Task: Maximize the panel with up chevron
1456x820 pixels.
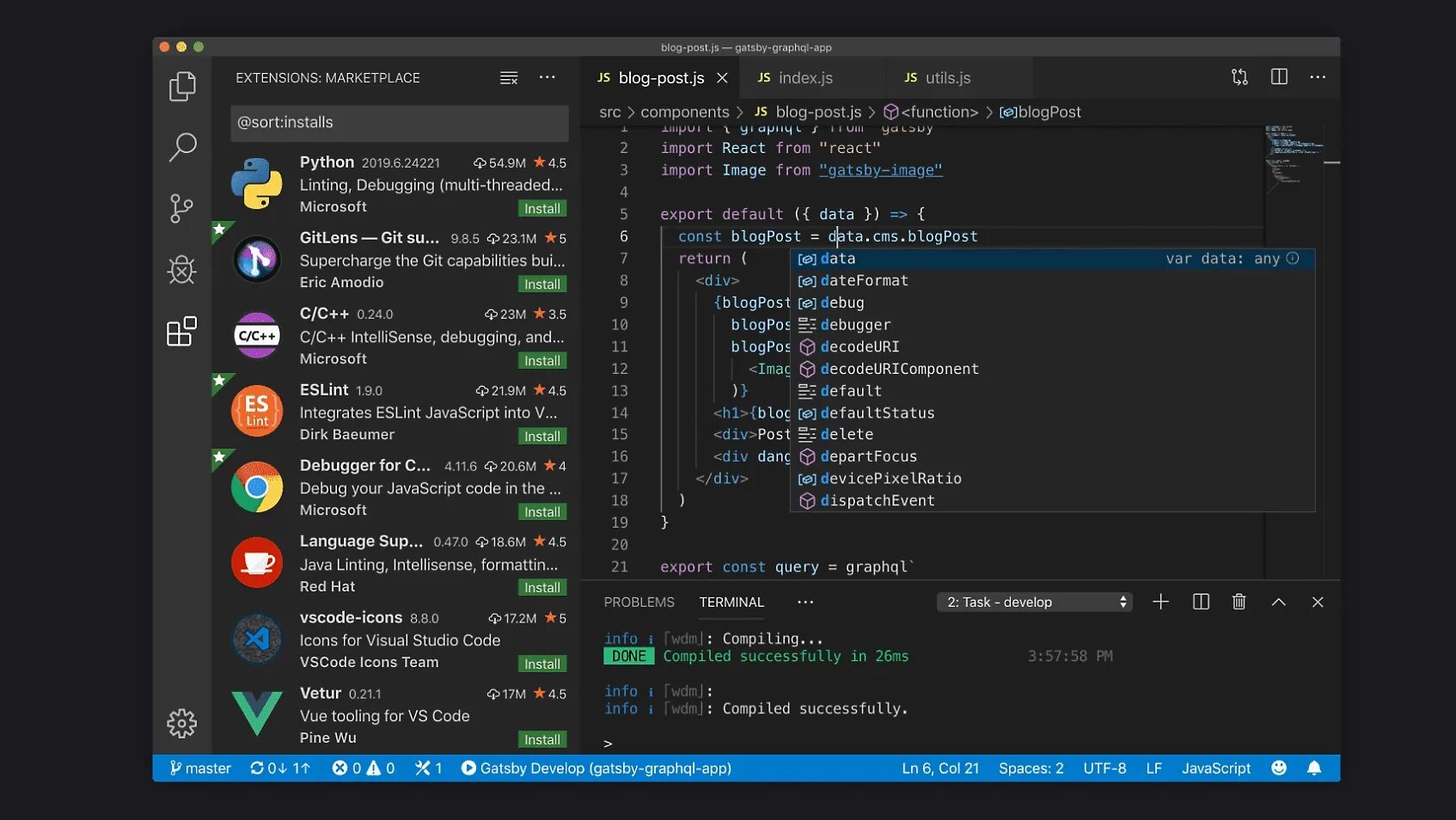Action: pos(1279,603)
